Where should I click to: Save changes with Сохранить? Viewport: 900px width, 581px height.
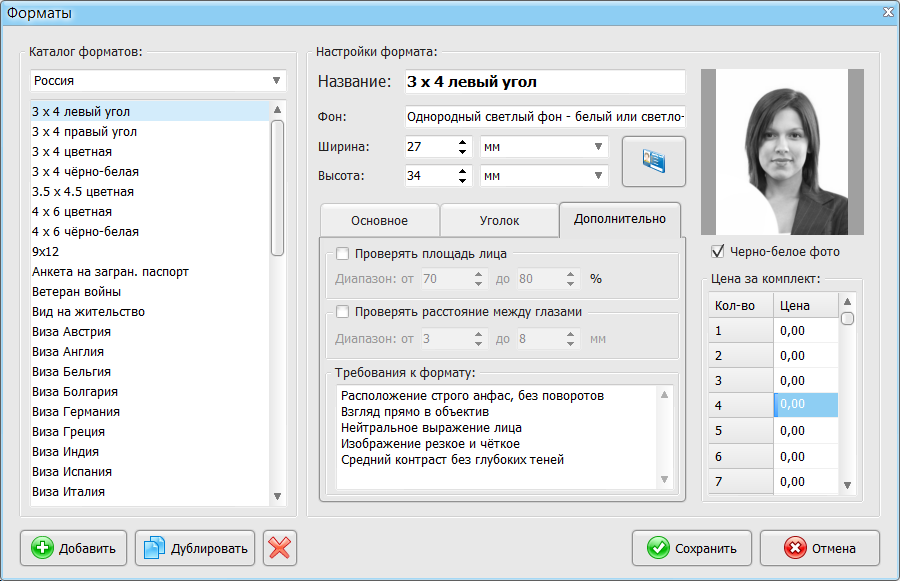click(692, 548)
